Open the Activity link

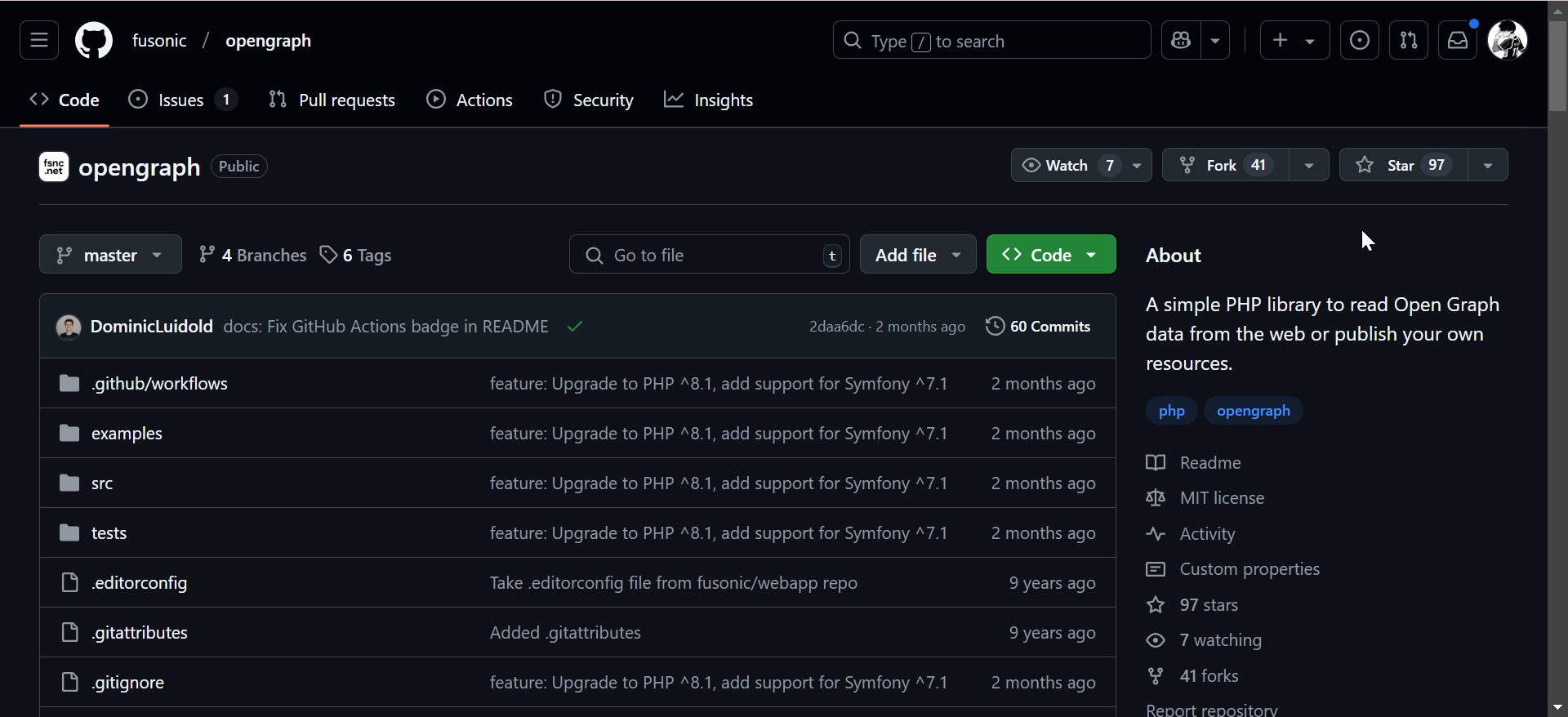point(1191,533)
